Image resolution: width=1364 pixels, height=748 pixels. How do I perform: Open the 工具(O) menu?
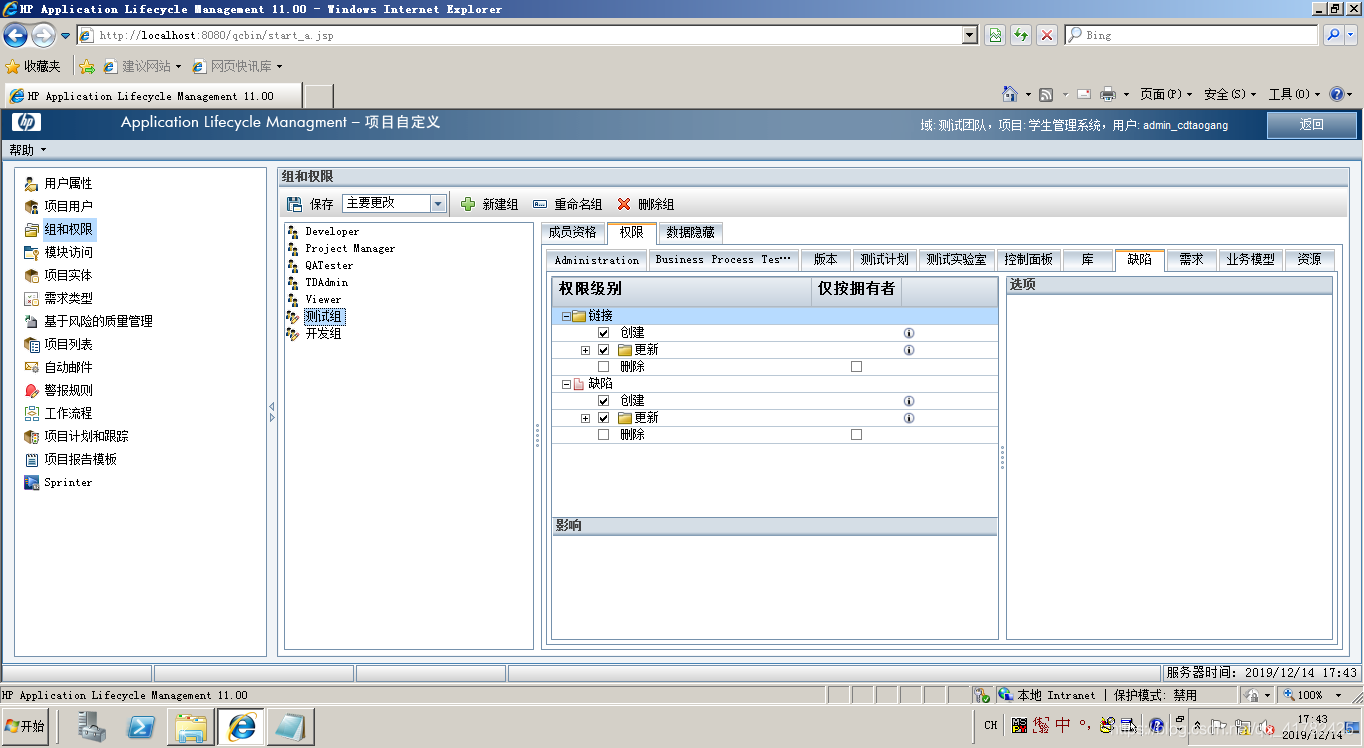coord(1294,94)
